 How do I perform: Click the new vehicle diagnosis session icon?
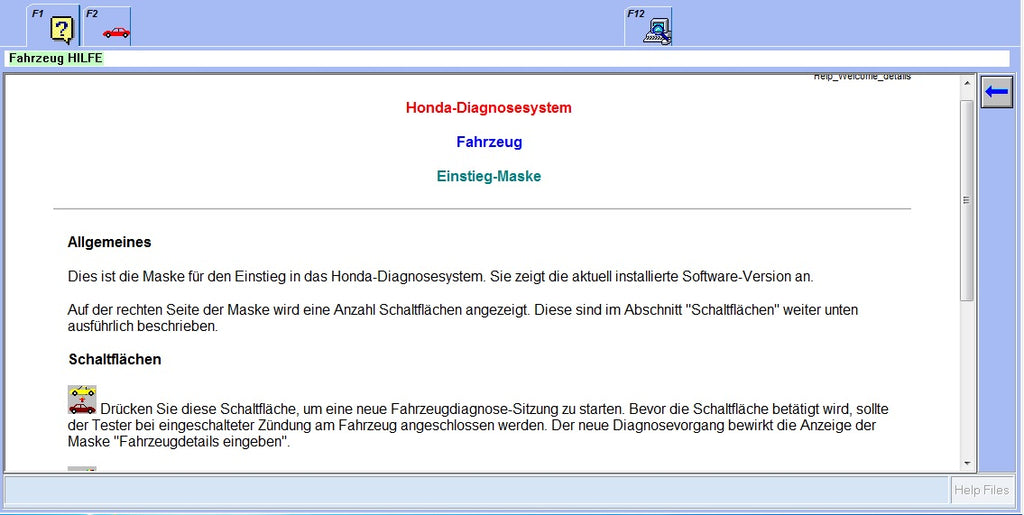click(x=82, y=399)
